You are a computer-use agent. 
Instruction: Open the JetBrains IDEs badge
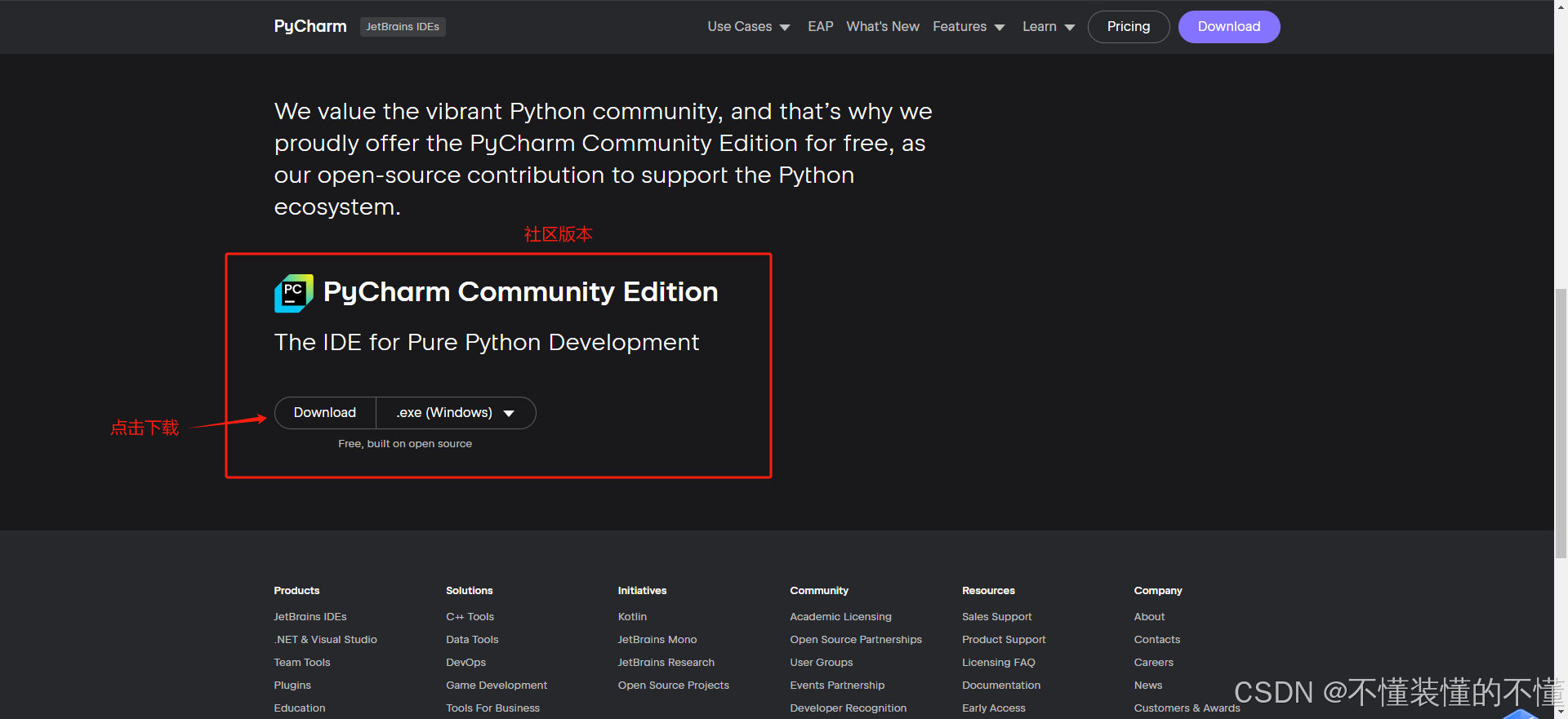403,27
